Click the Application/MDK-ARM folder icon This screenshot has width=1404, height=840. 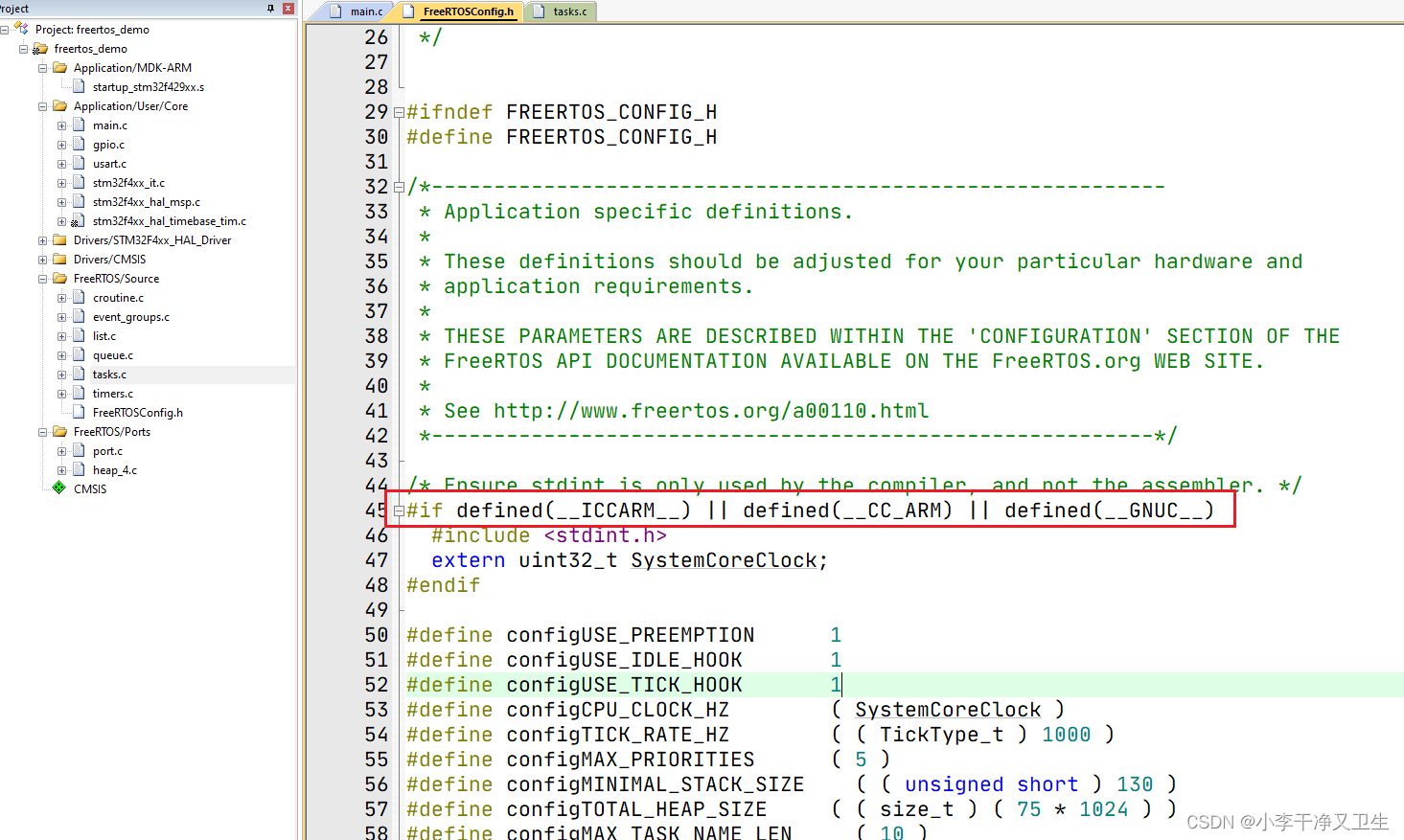59,68
